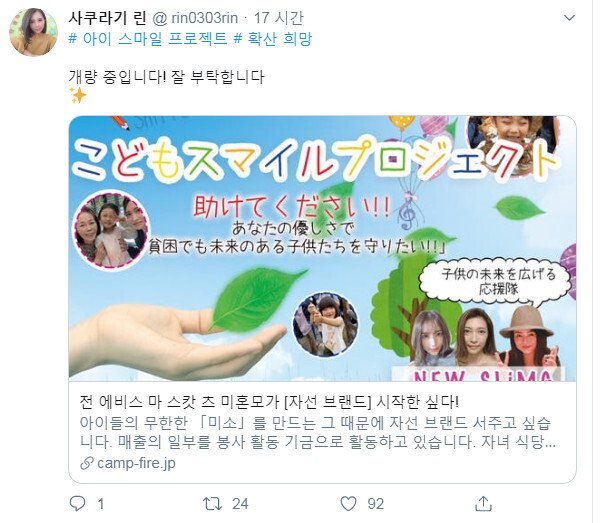The image size is (600, 523).
Task: Open the tweet options chevron menu
Action: [569, 18]
